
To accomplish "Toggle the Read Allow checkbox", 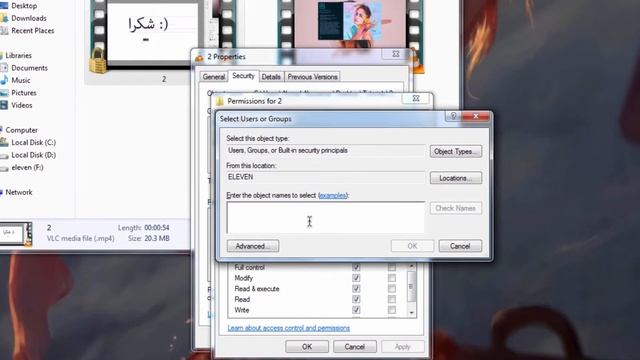I will tap(356, 299).
